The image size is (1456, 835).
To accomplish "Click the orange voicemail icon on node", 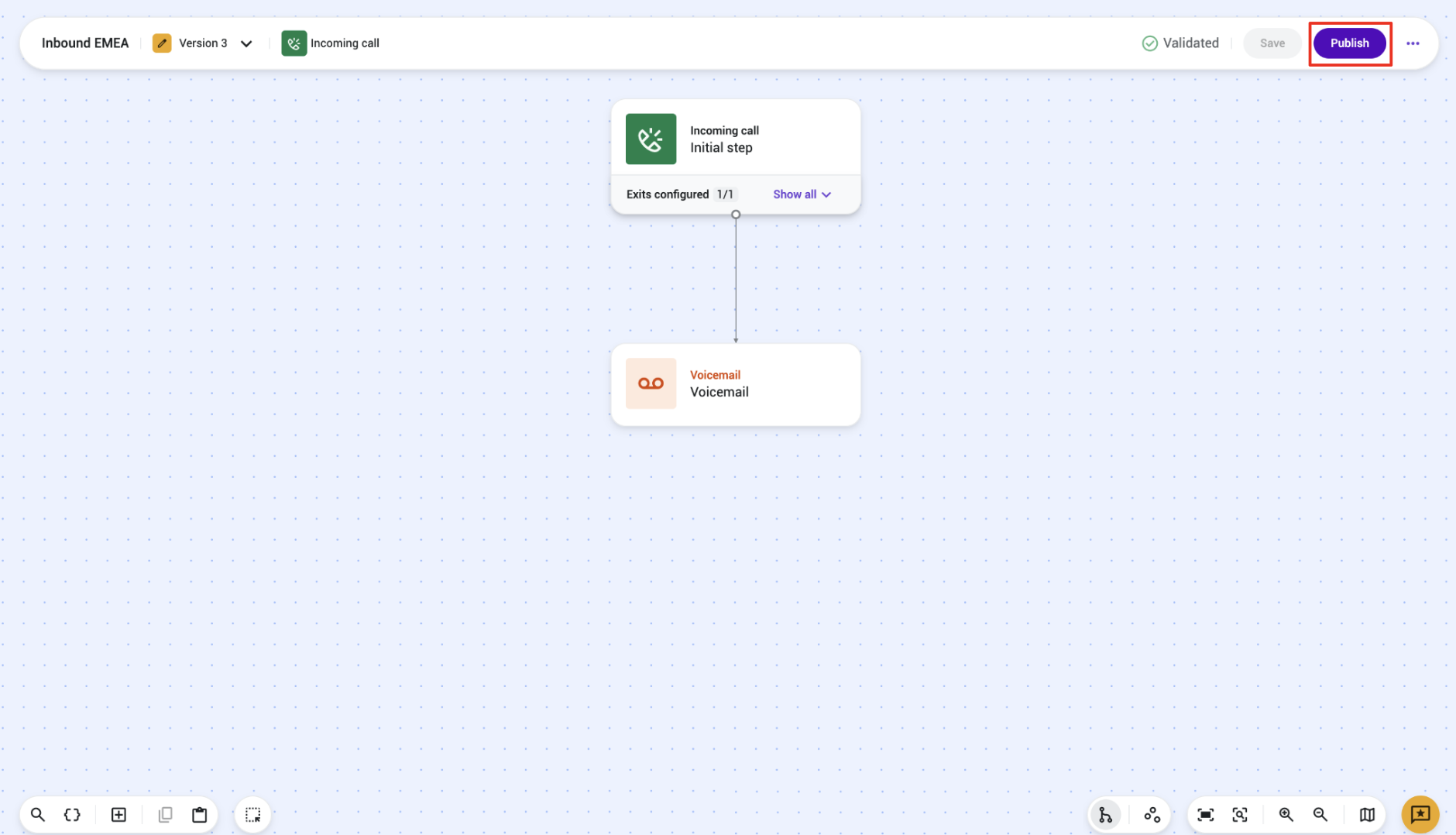I will (651, 383).
